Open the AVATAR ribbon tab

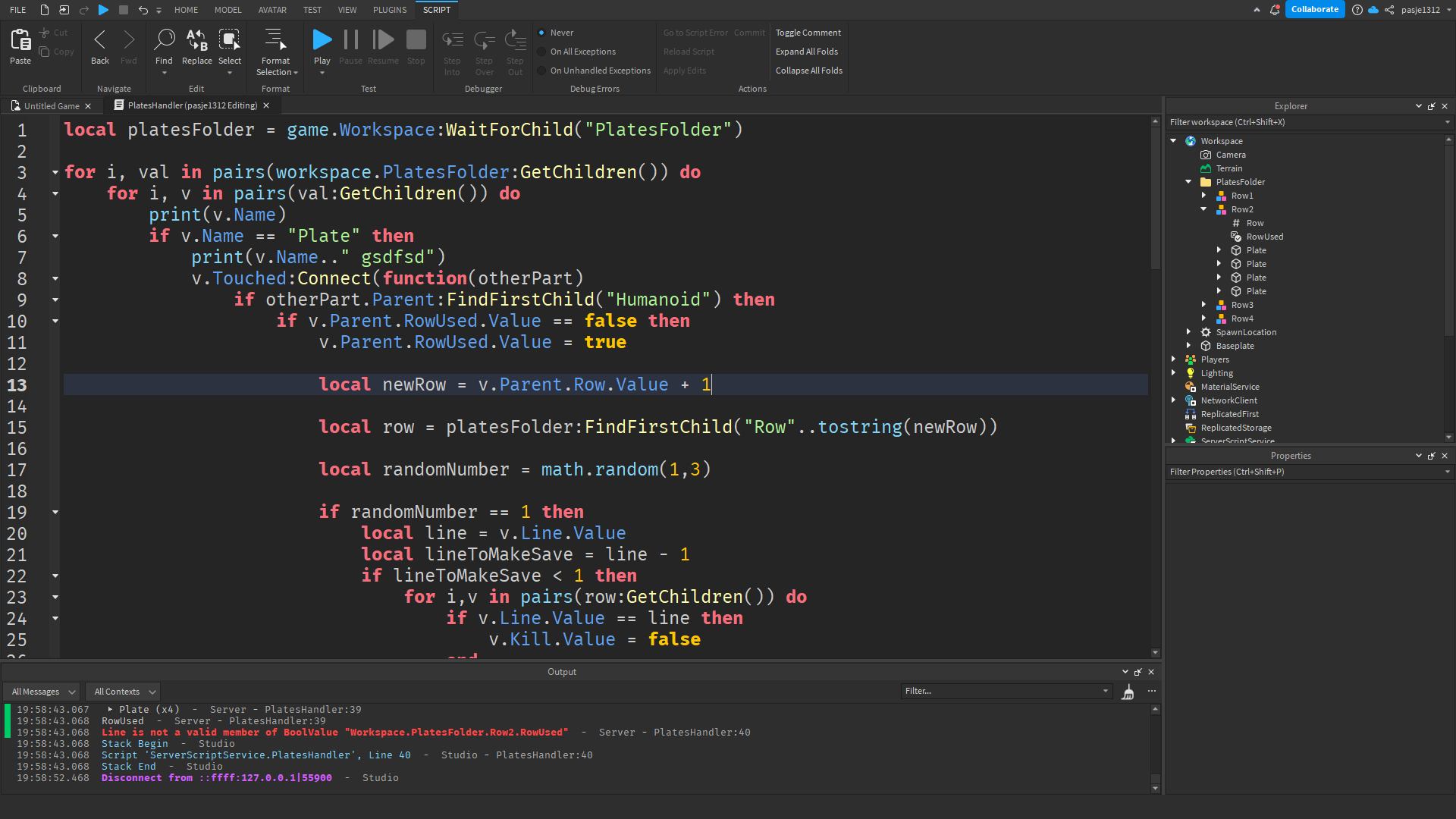point(272,10)
